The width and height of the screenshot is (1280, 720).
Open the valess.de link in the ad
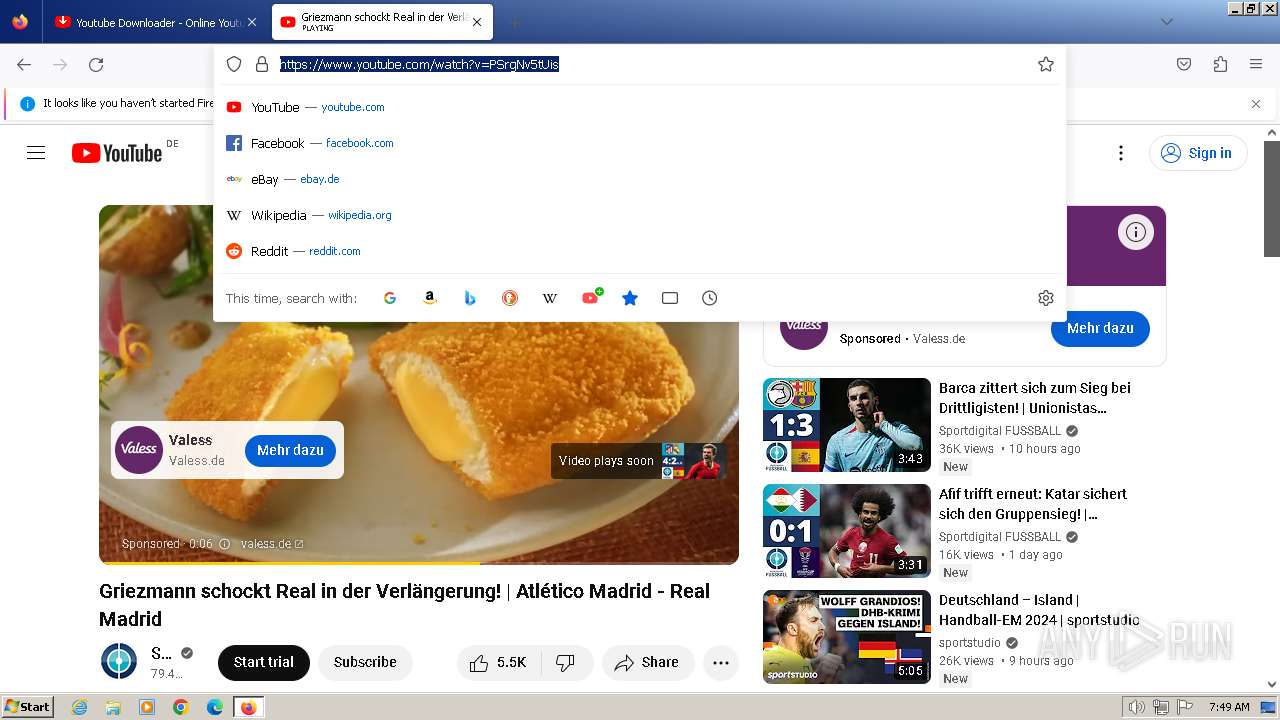pyautogui.click(x=272, y=544)
